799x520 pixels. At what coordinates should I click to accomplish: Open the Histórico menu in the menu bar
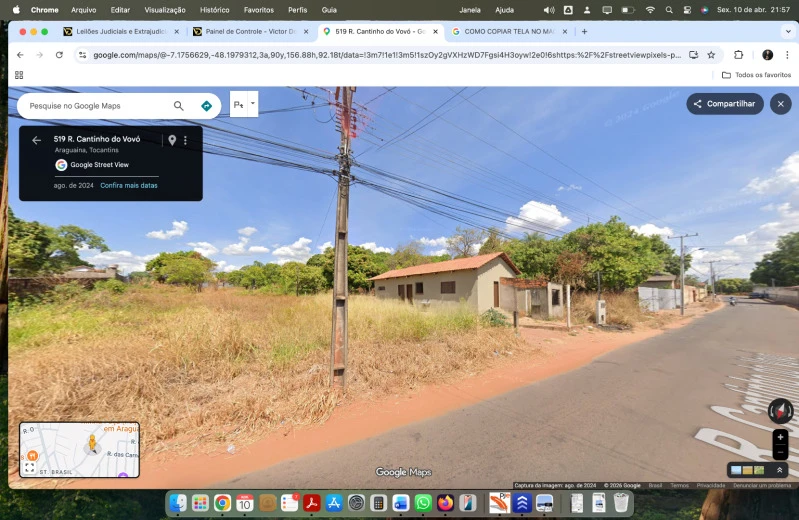[215, 10]
